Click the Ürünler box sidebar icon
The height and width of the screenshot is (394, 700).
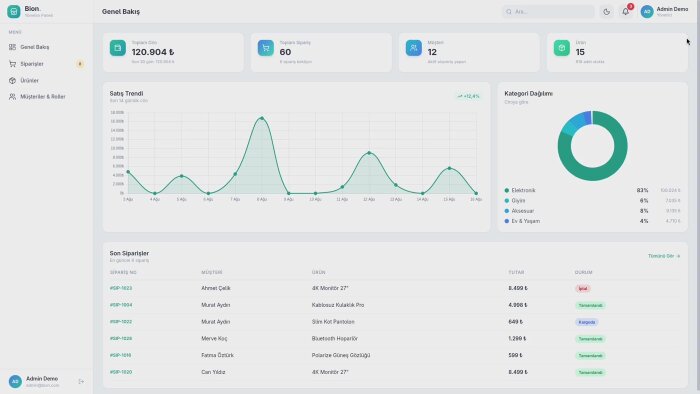[12, 80]
